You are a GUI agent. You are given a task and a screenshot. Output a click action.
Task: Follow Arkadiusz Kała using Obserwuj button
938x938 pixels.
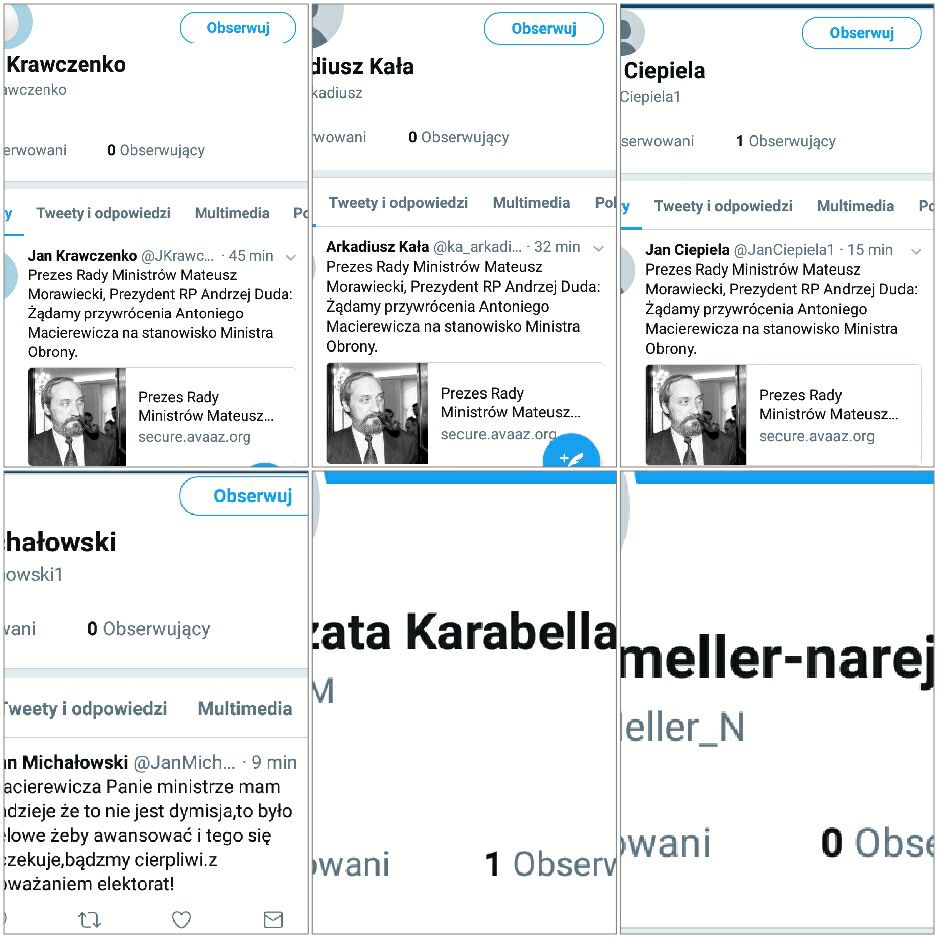(x=544, y=29)
